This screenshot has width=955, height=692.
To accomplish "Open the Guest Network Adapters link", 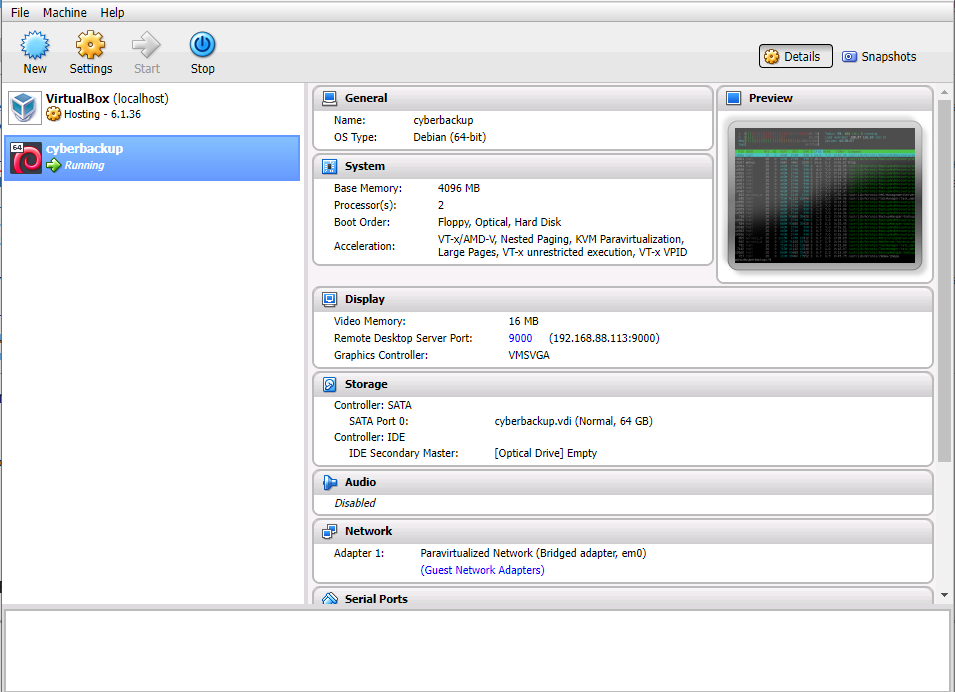I will click(x=482, y=570).
